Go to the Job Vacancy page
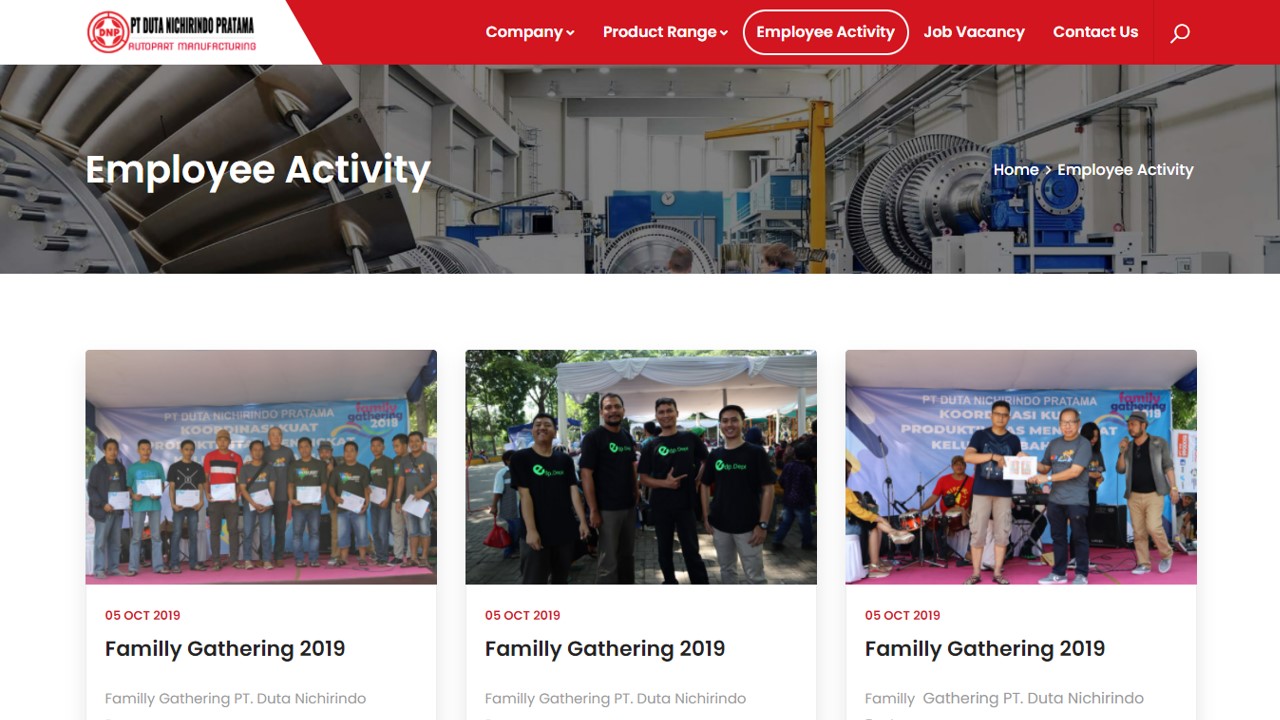Viewport: 1280px width, 720px height. (x=974, y=32)
